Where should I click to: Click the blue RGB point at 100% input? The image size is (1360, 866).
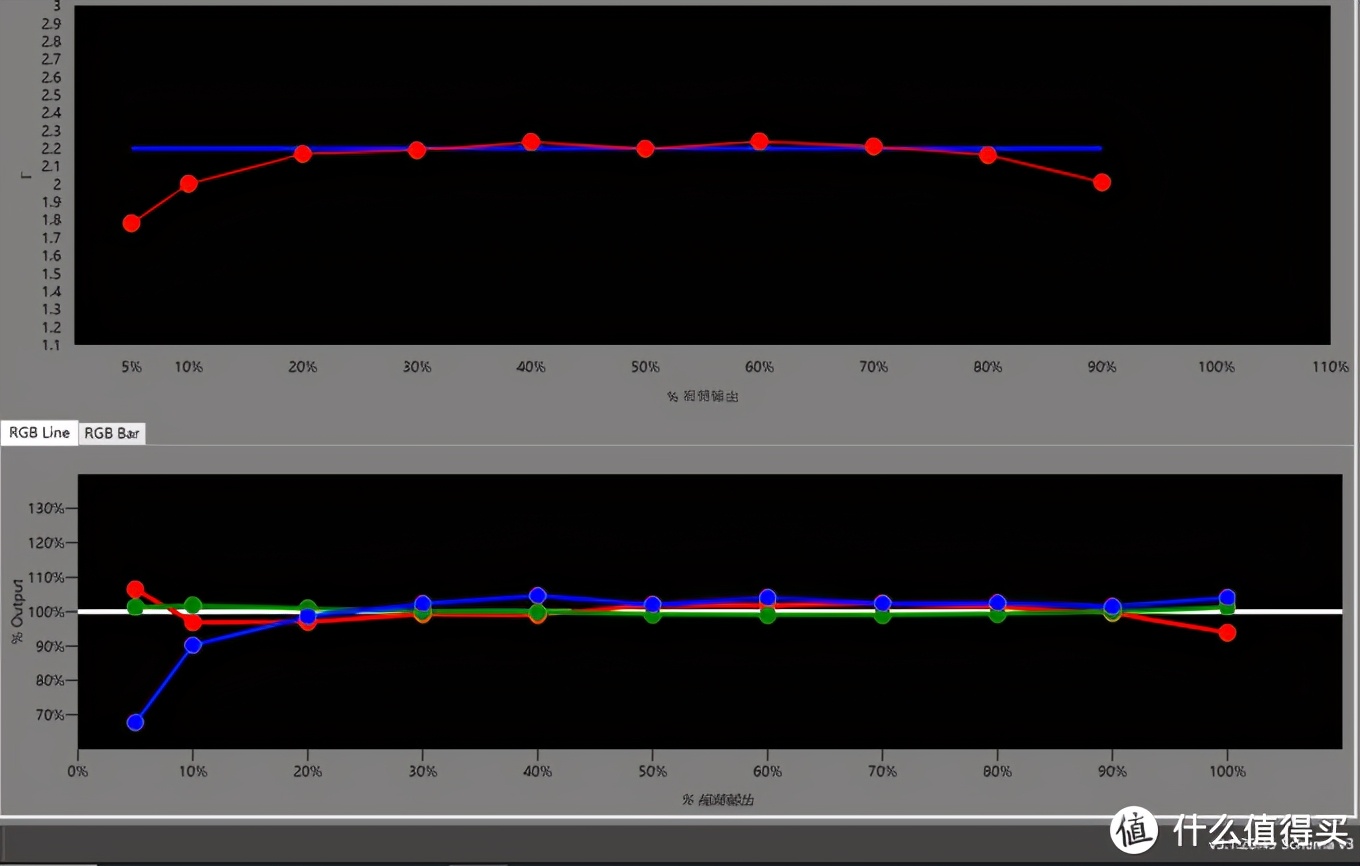pyautogui.click(x=1227, y=598)
